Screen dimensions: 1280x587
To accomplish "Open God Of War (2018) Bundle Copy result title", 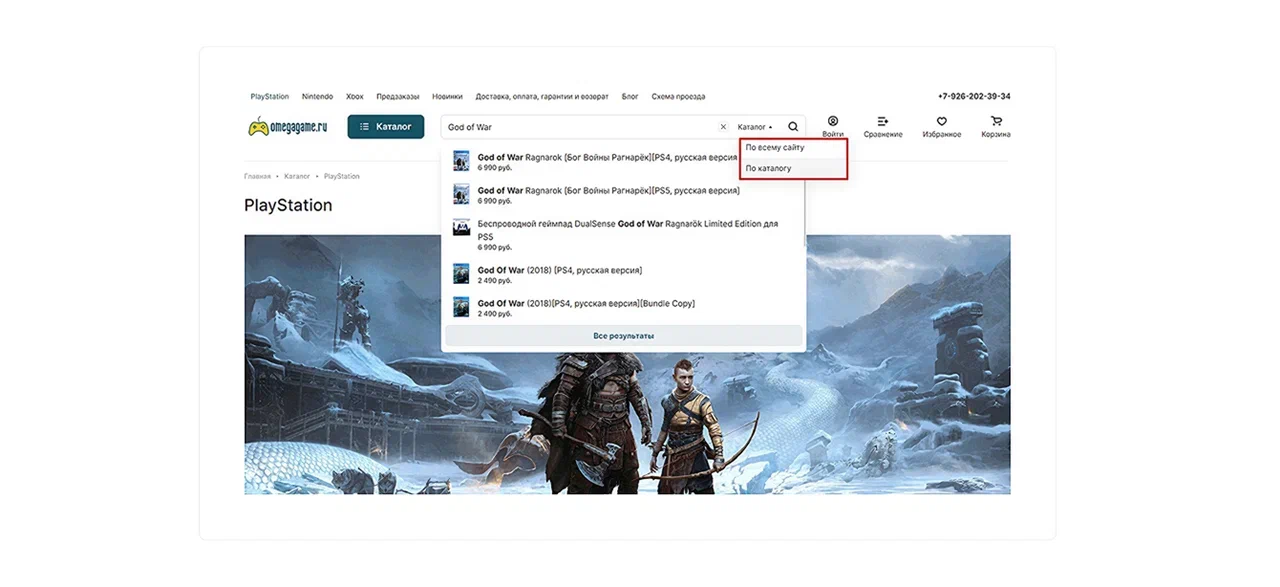I will pyautogui.click(x=586, y=303).
